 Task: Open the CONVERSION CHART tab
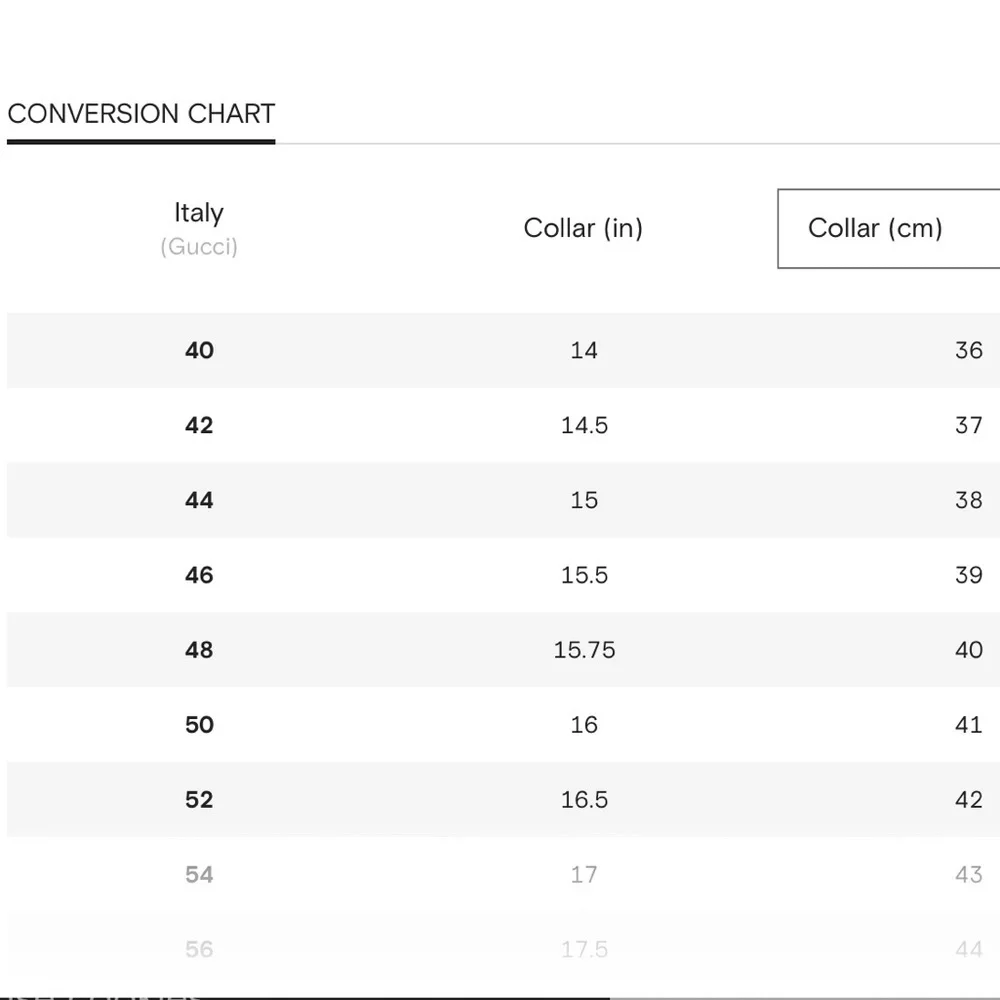click(x=141, y=115)
